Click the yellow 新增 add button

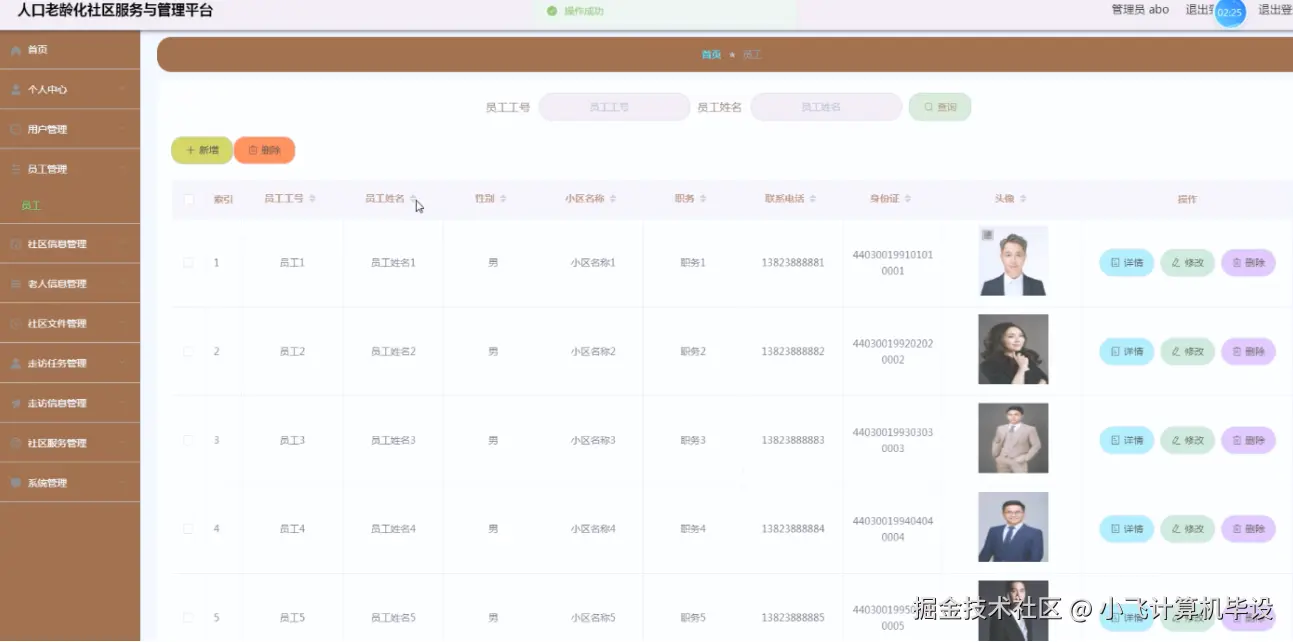[x=202, y=150]
